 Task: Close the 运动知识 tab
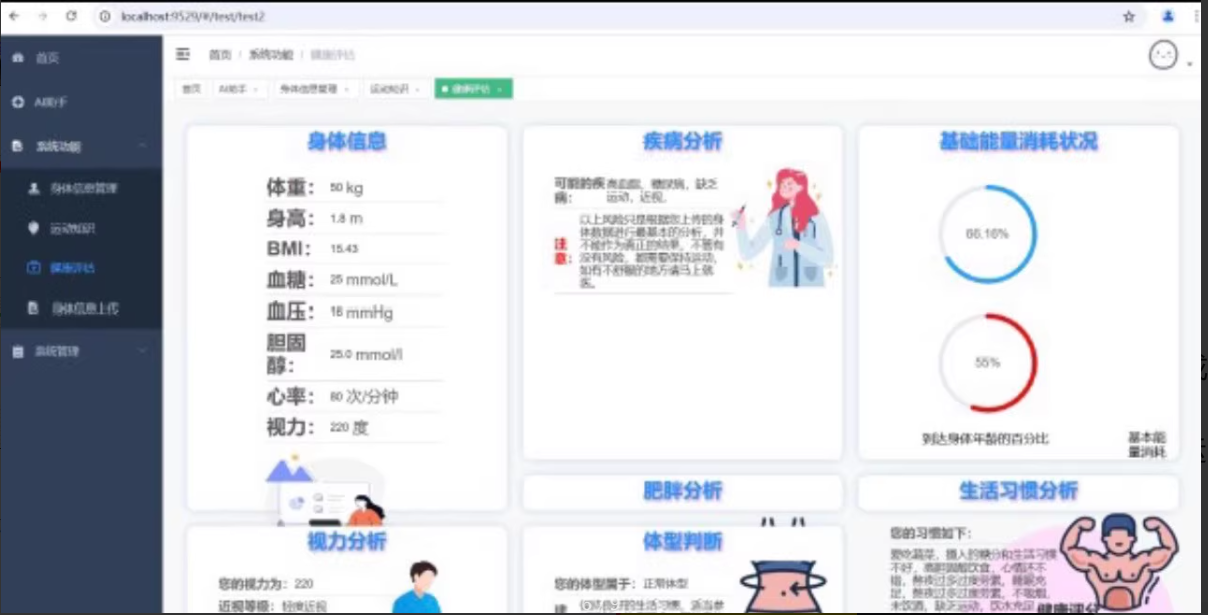pyautogui.click(x=417, y=90)
